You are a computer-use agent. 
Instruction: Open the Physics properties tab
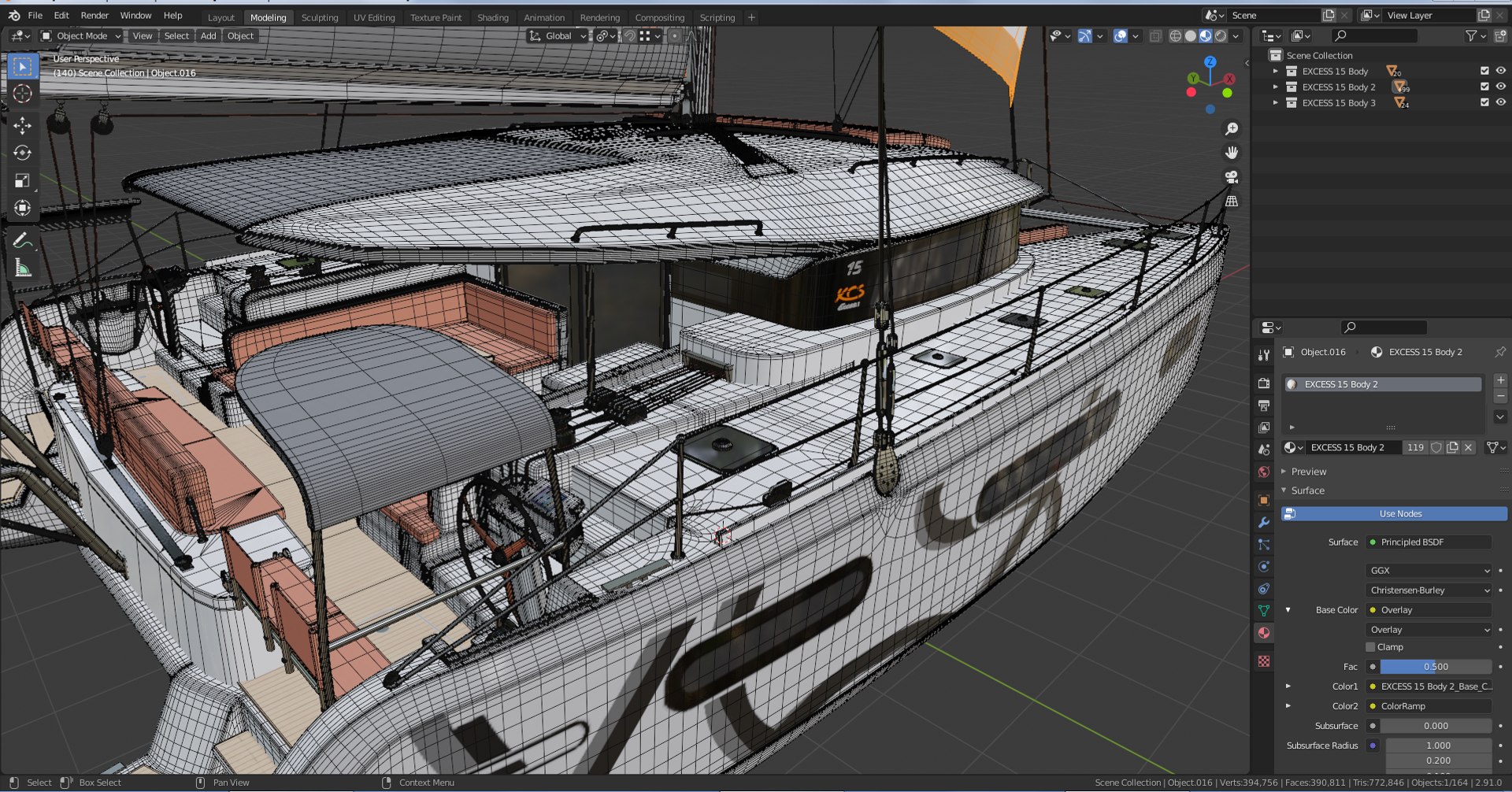point(1264,566)
